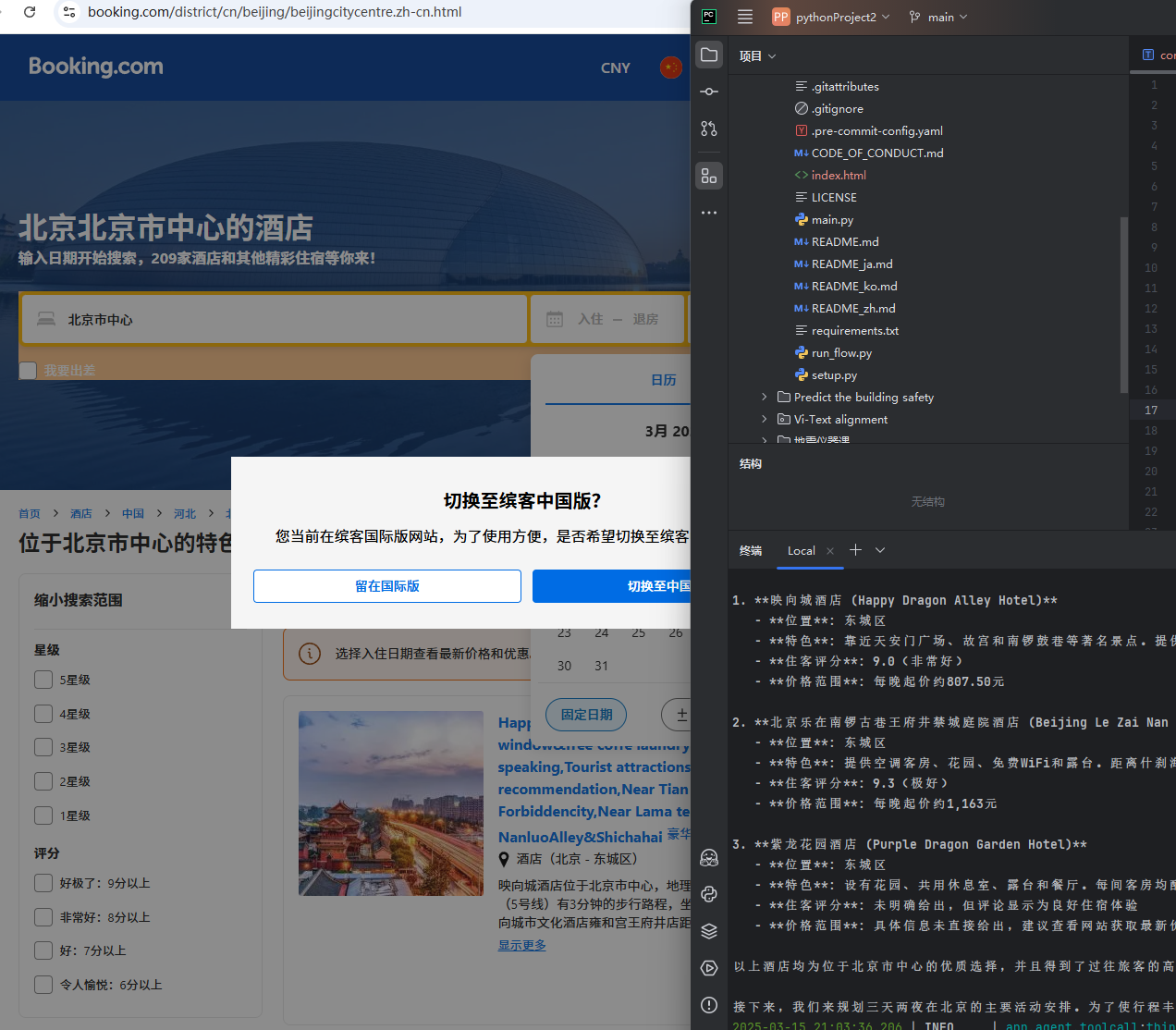
Task: Check the 5星级 filter
Action: (x=43, y=680)
